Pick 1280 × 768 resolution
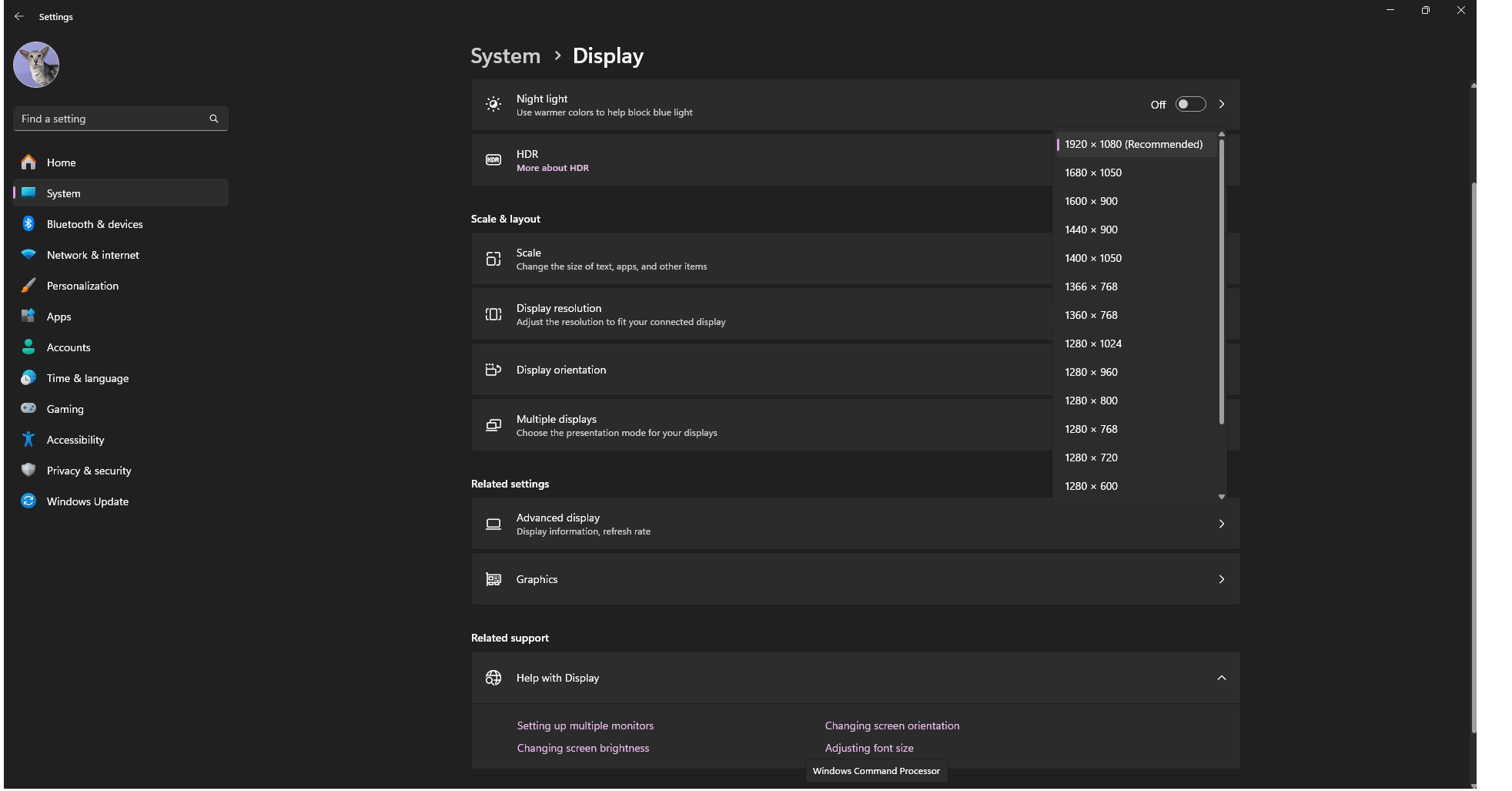Viewport: 1512px width, 791px height. 1136,429
